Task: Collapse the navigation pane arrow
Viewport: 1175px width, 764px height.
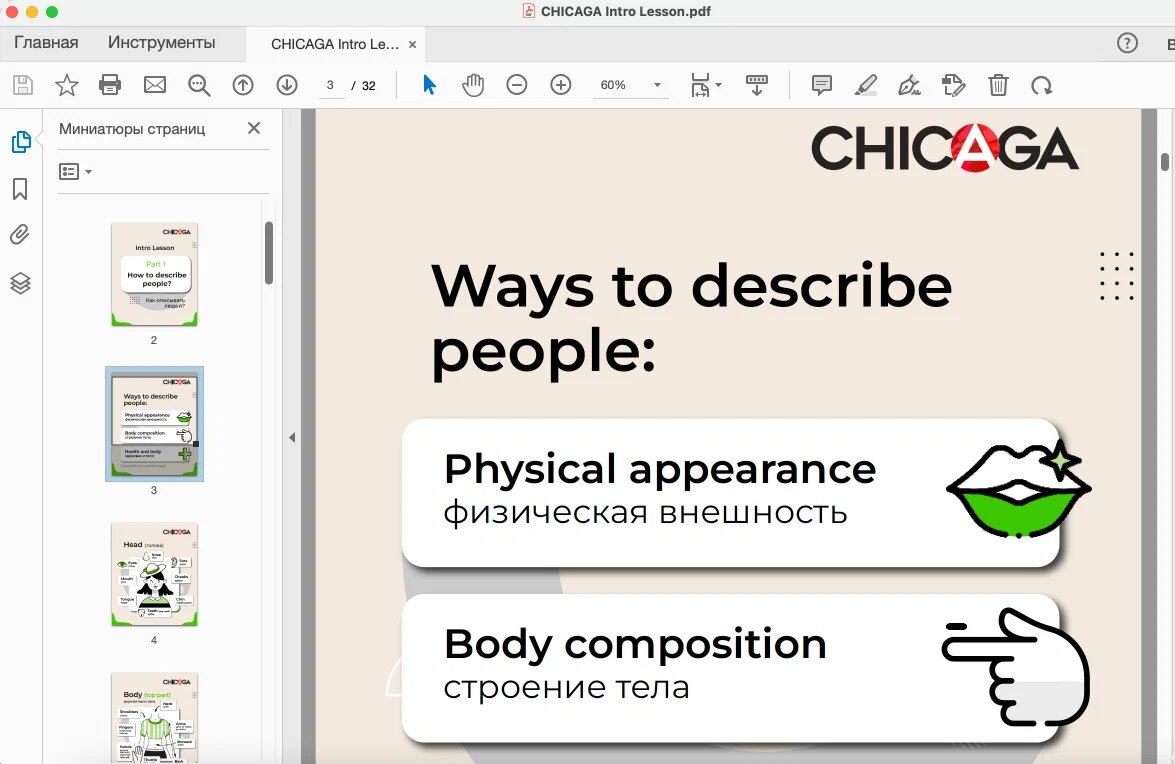Action: [292, 437]
